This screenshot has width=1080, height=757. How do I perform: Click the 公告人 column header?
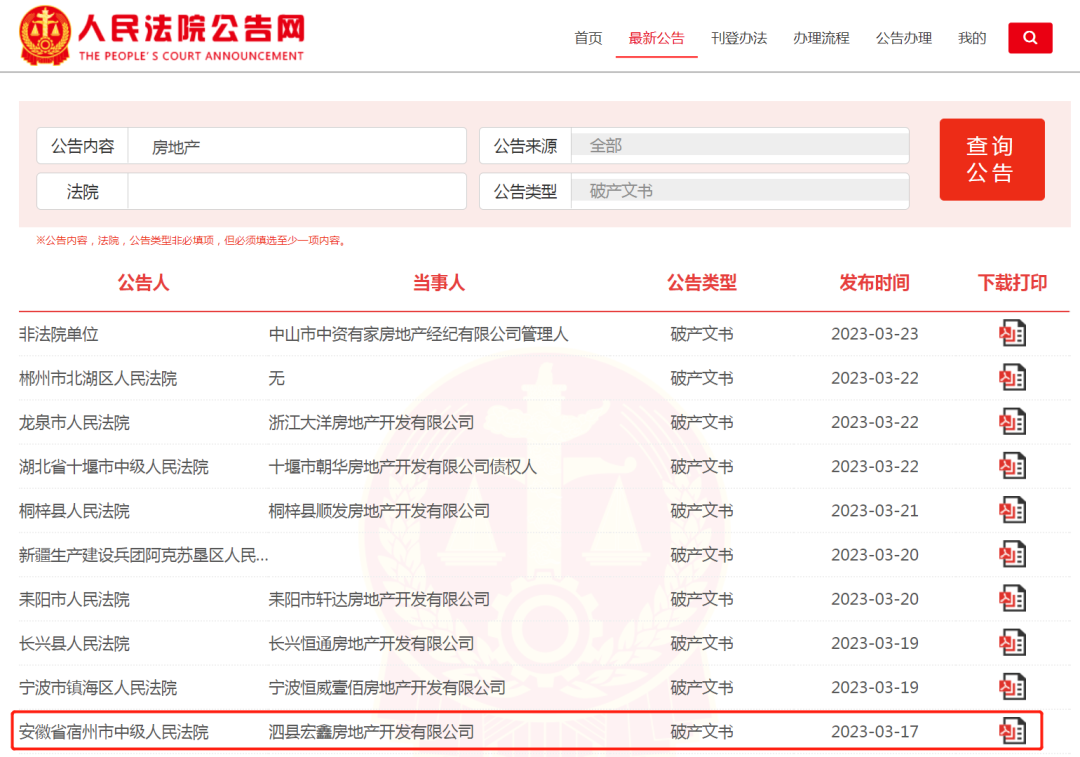(143, 282)
